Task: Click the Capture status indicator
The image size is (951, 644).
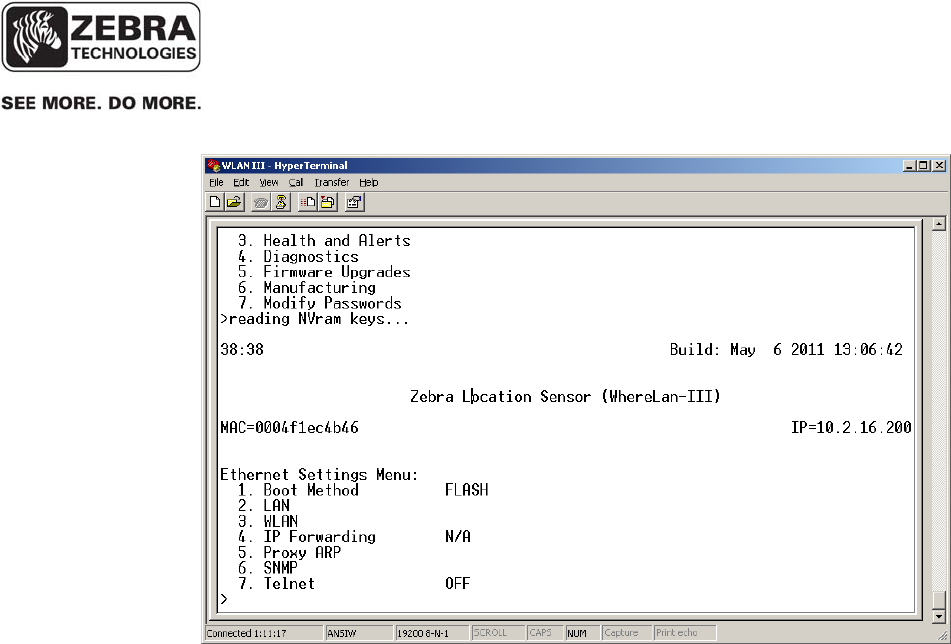Action: [x=627, y=633]
